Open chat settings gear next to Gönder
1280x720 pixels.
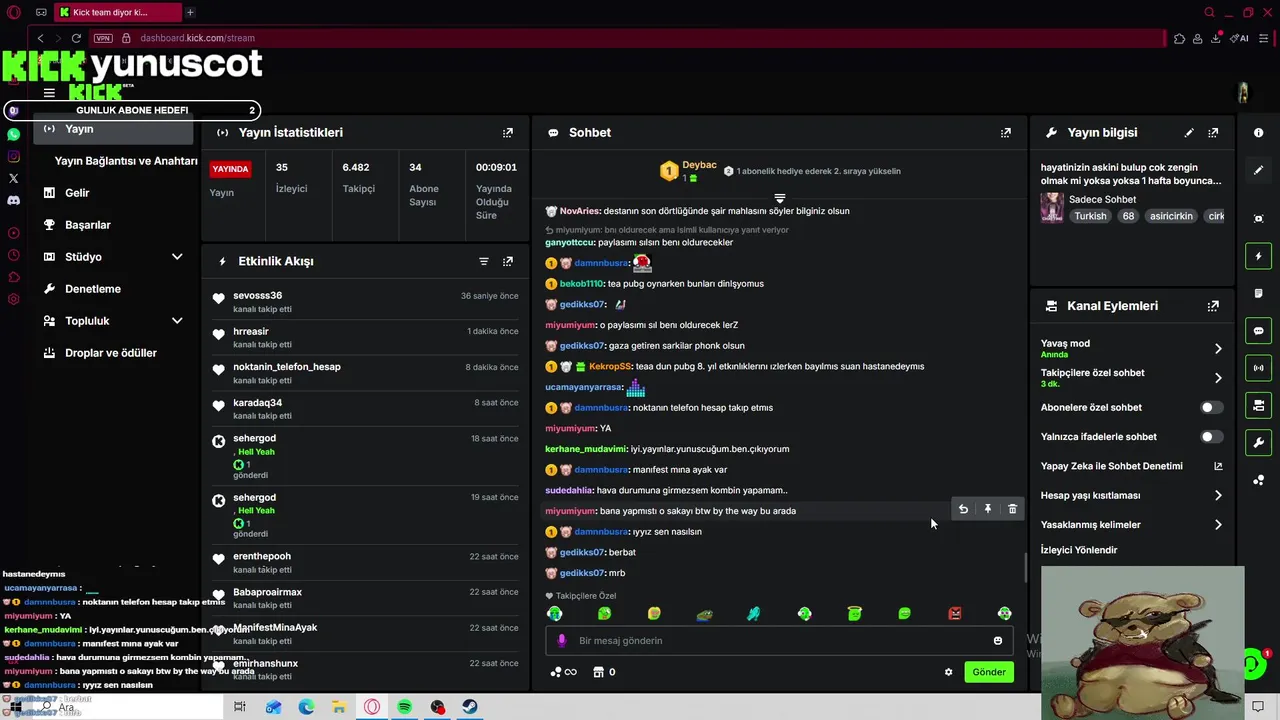949,672
